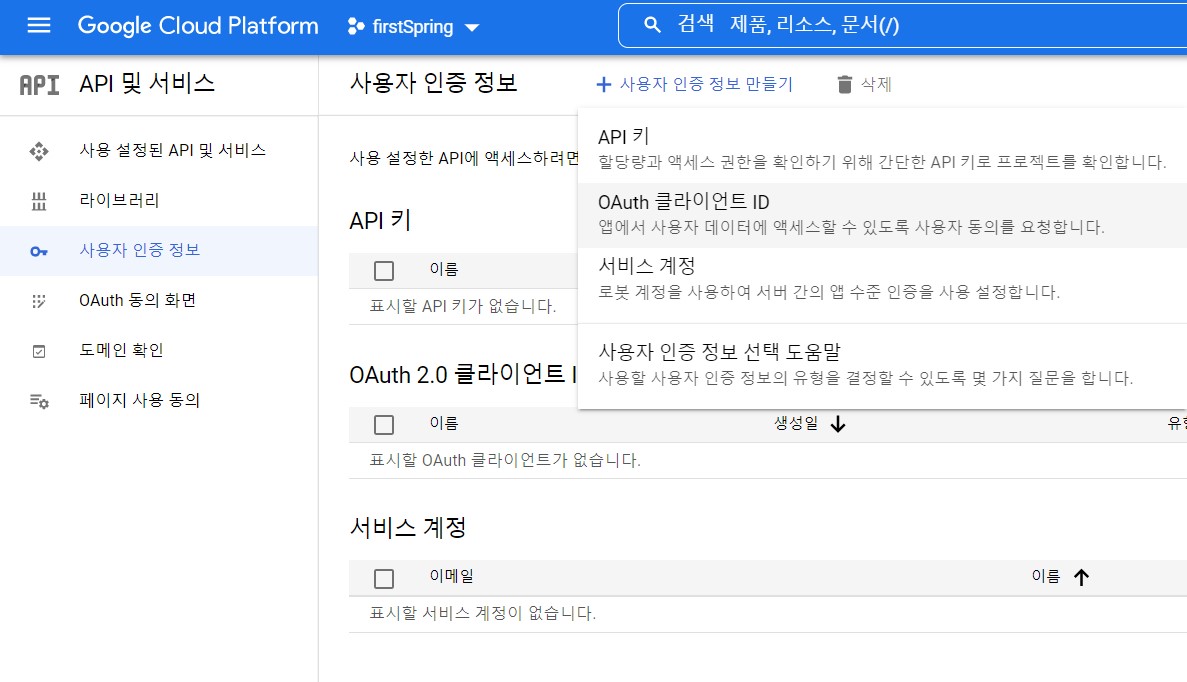Viewport: 1187px width, 682px height.
Task: Choose OAuth 클라이언트 ID from the create menu
Action: [x=882, y=214]
